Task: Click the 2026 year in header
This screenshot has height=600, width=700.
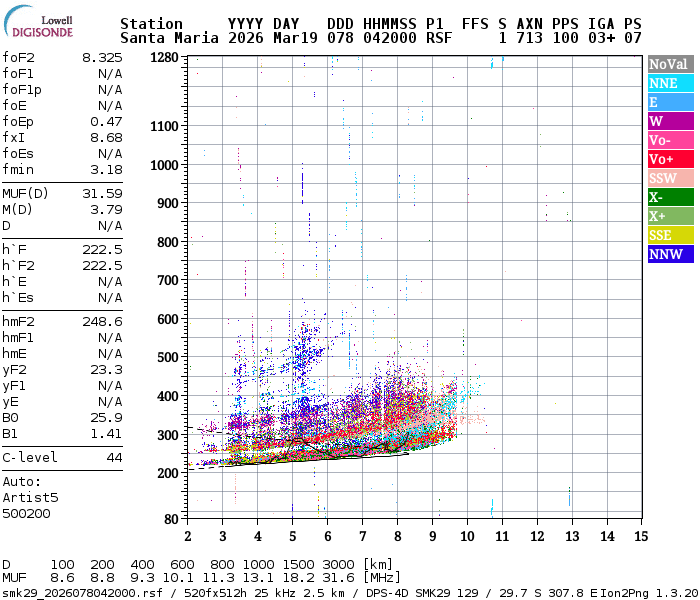Action: [x=246, y=38]
